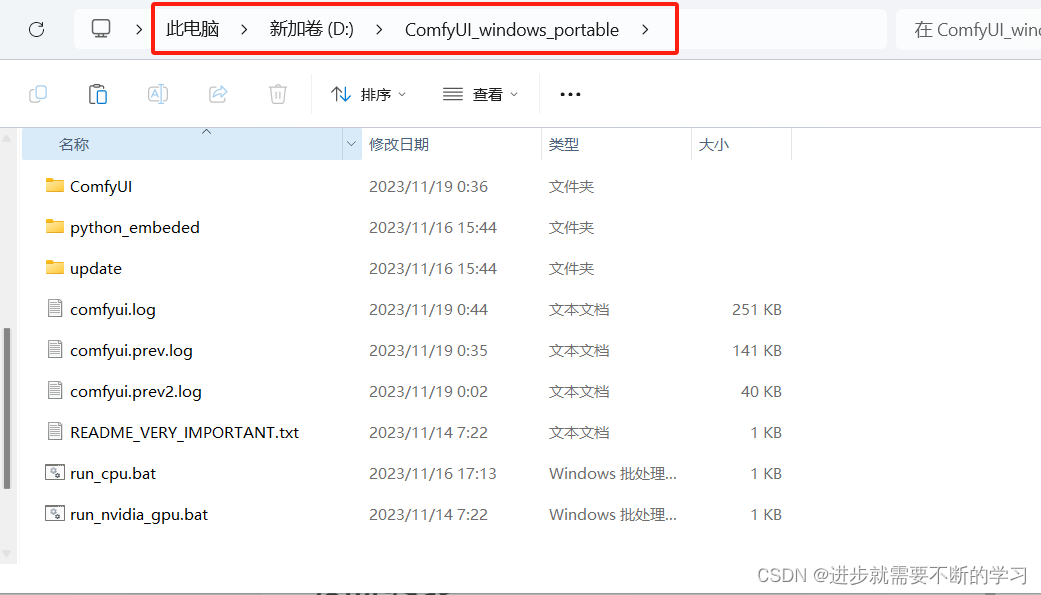Click the computer monitor icon in address bar
Screen dimensions: 1041x595
[101, 29]
